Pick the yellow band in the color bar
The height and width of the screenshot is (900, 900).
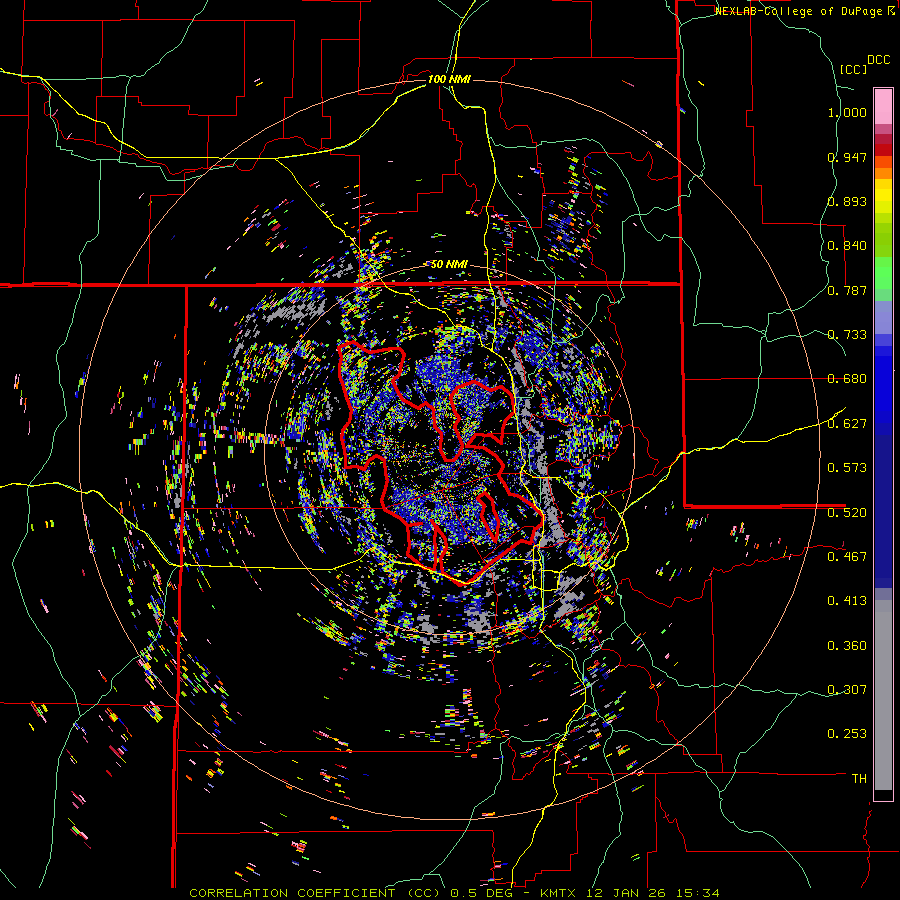point(883,196)
